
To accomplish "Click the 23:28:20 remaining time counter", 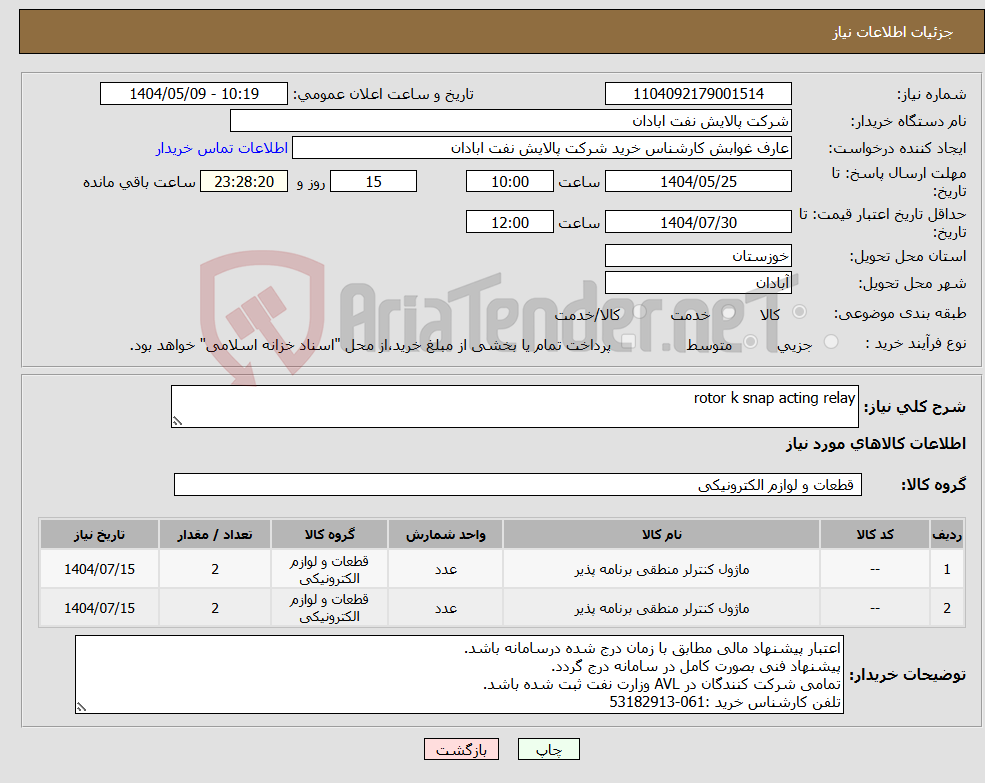I will (242, 181).
